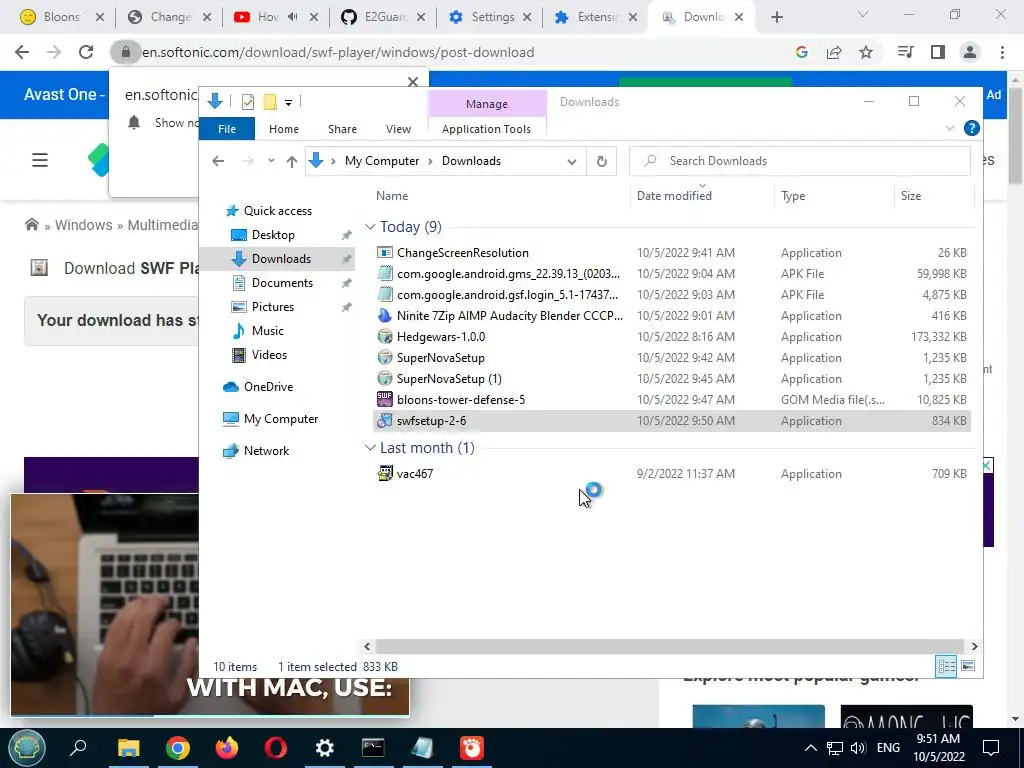Select the SuperNovaSetup (1) file
This screenshot has width=1024, height=768.
449,379
